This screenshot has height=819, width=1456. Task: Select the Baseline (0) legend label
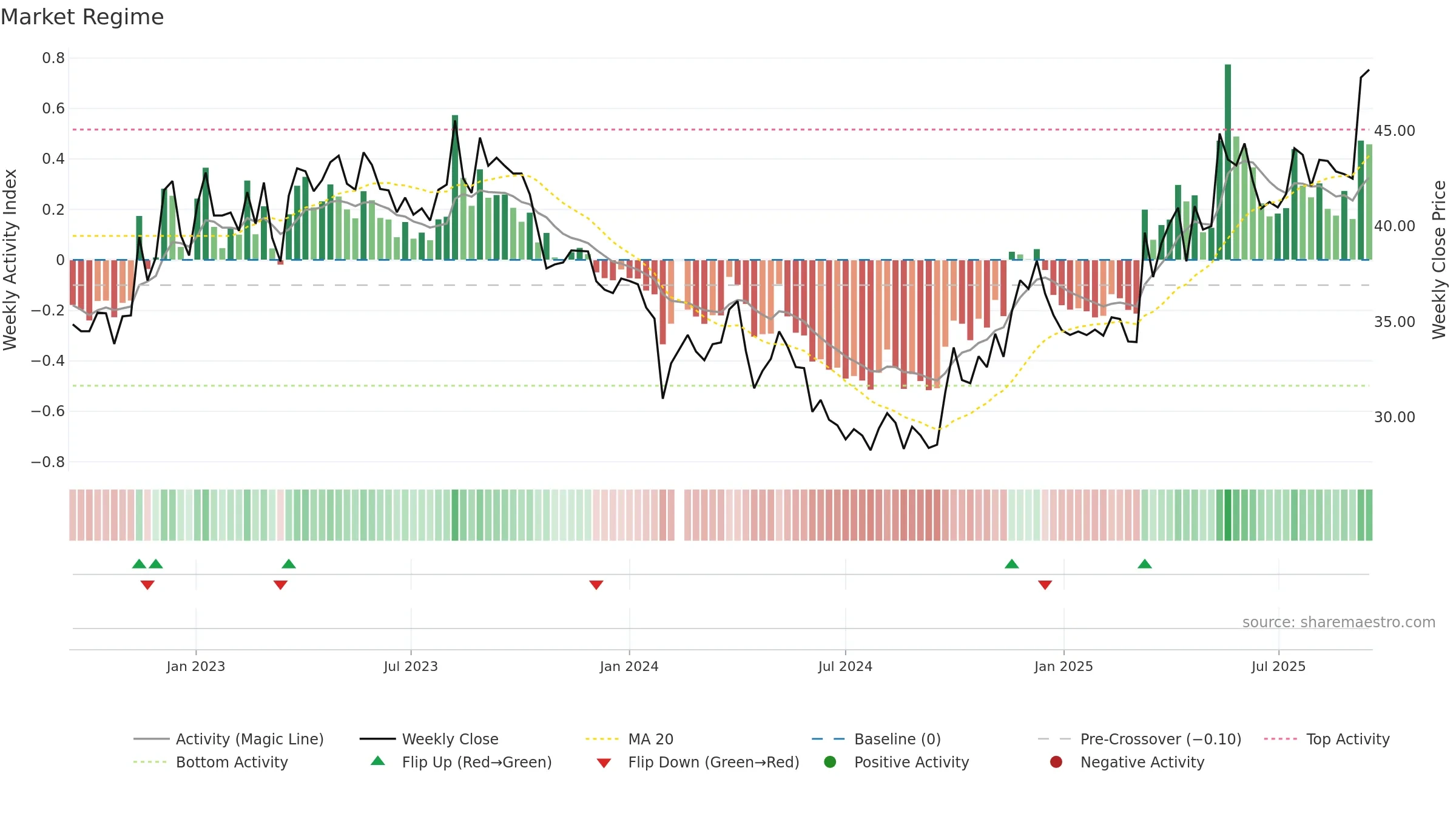click(897, 739)
